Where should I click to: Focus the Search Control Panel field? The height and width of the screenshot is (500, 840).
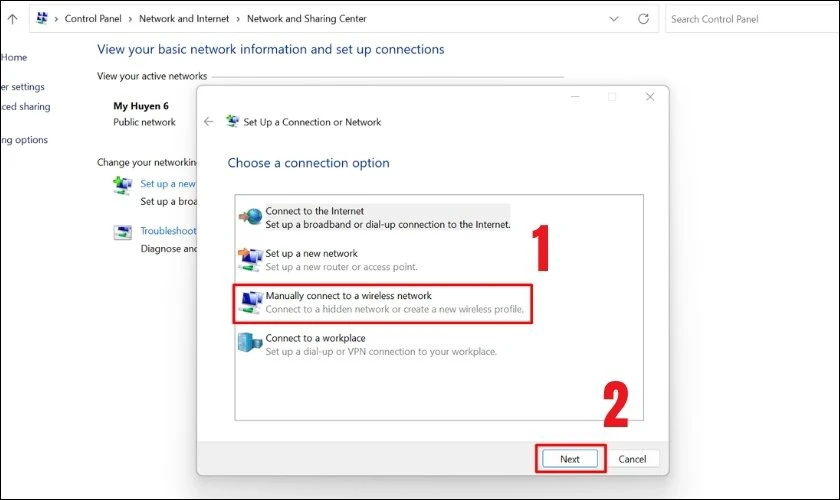[752, 19]
